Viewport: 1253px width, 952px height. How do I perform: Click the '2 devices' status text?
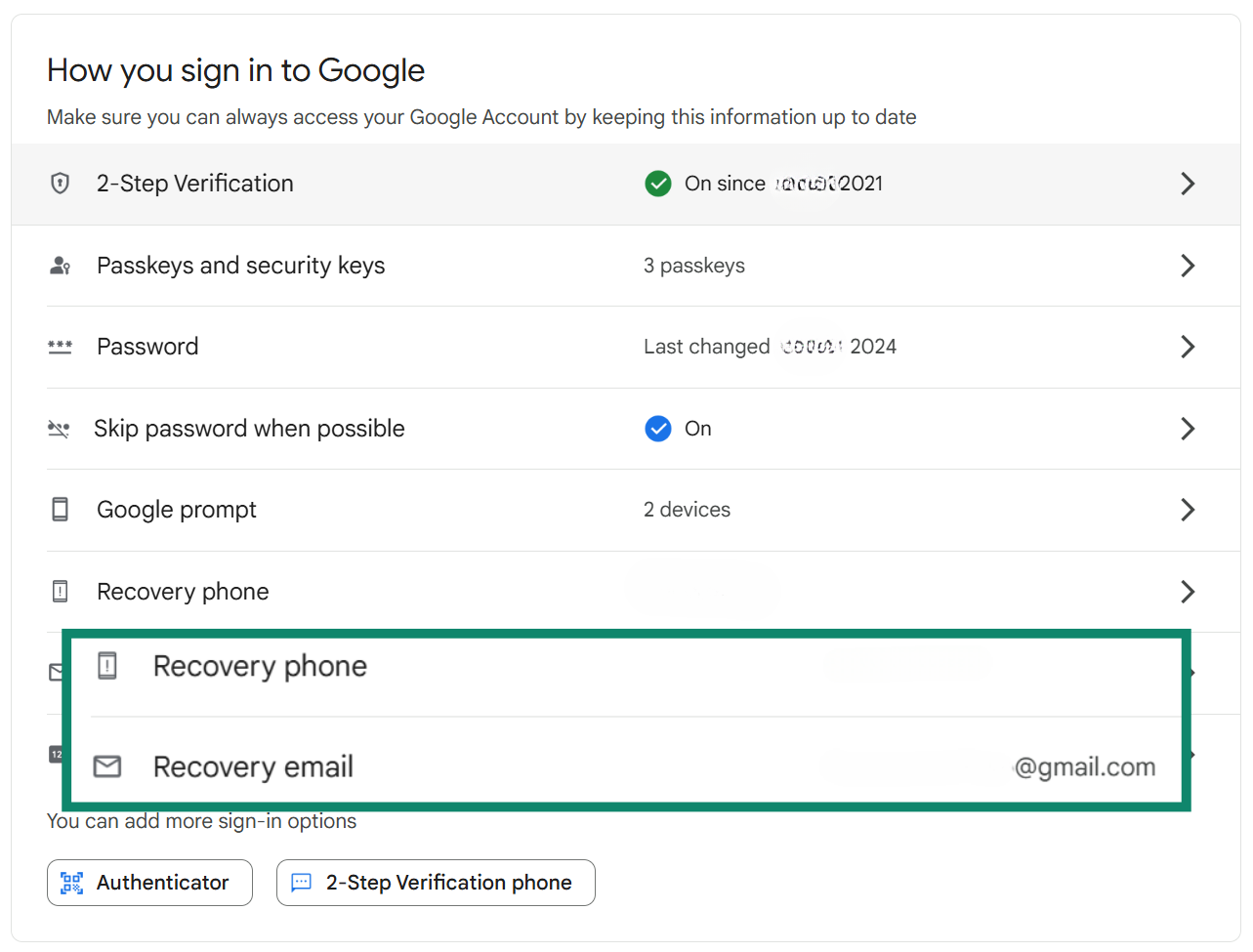[687, 510]
